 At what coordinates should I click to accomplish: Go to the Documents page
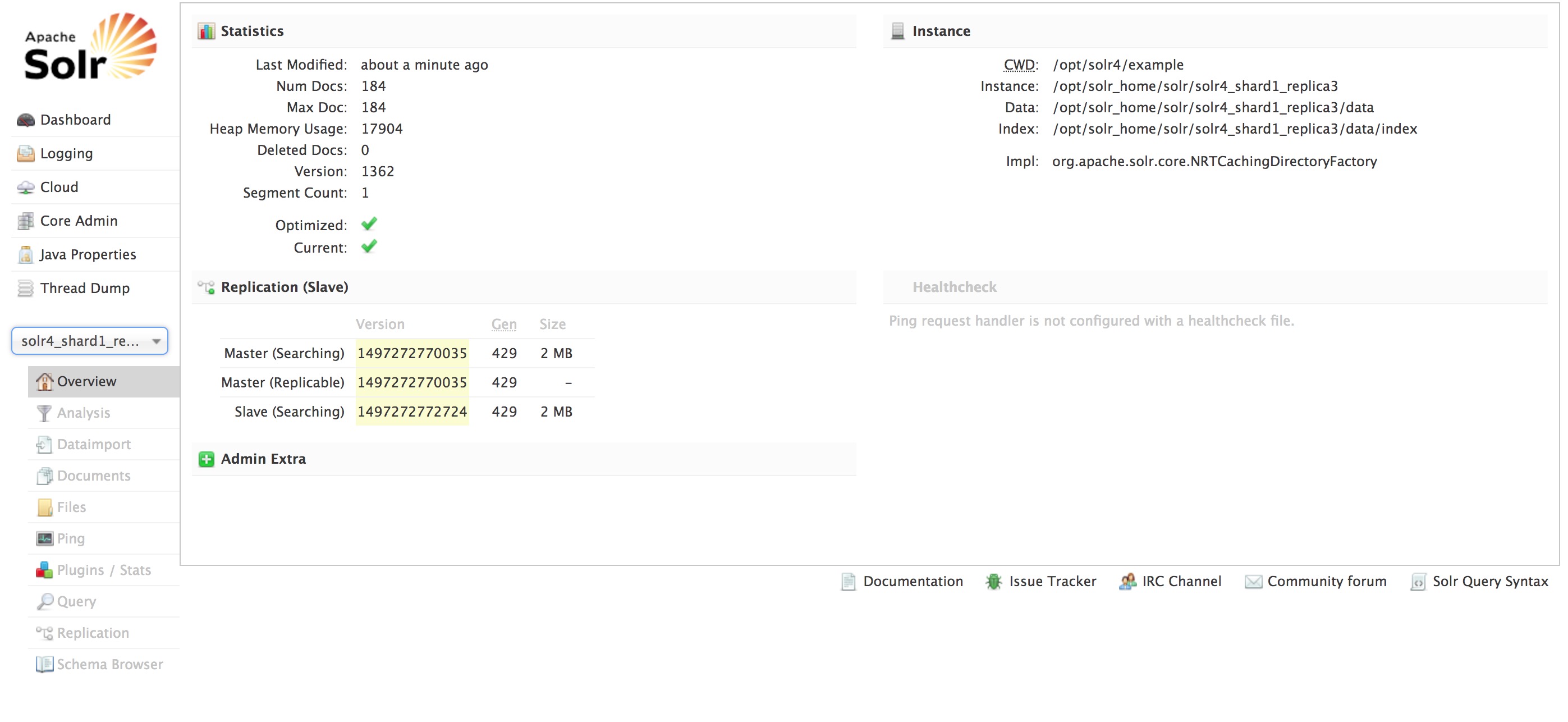(94, 476)
